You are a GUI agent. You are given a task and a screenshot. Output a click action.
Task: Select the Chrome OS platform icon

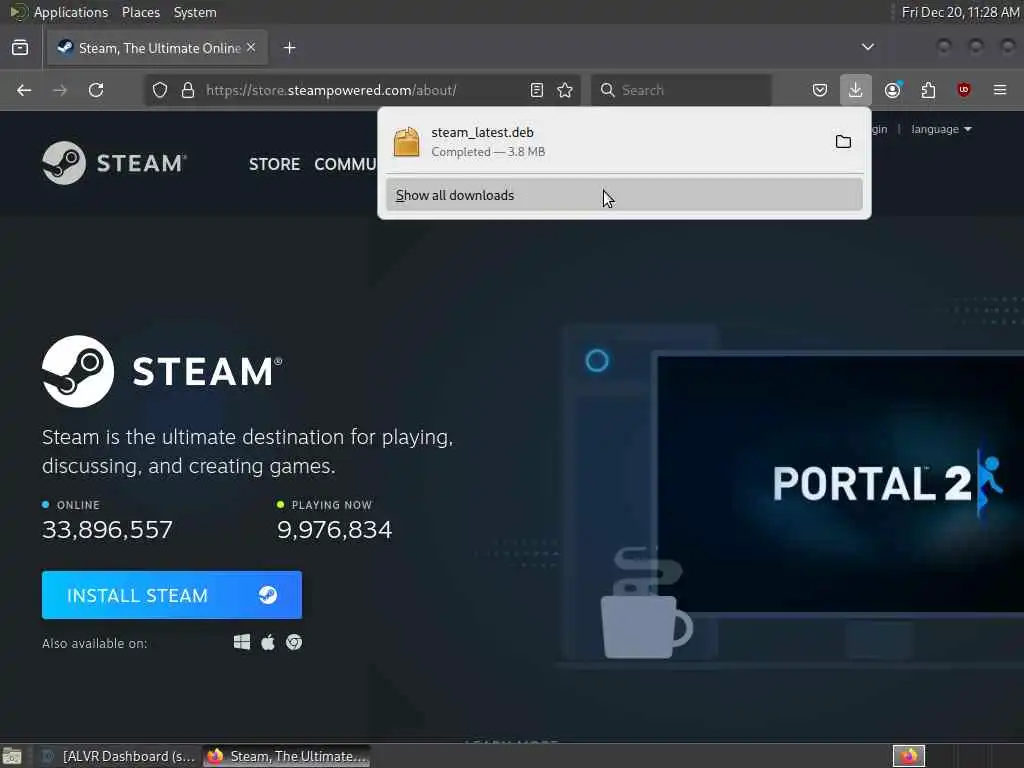point(294,643)
